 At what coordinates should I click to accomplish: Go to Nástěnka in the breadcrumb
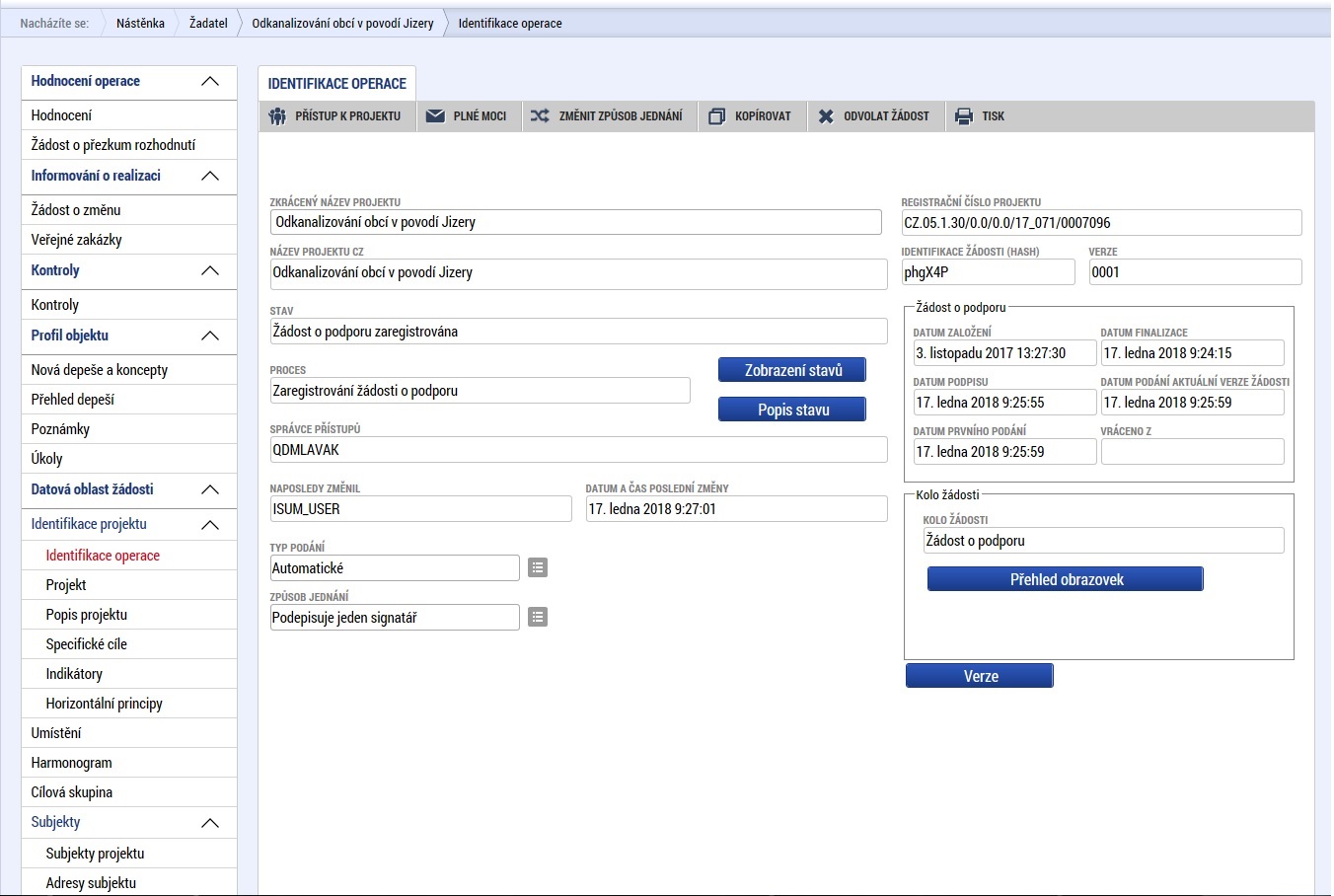point(140,24)
